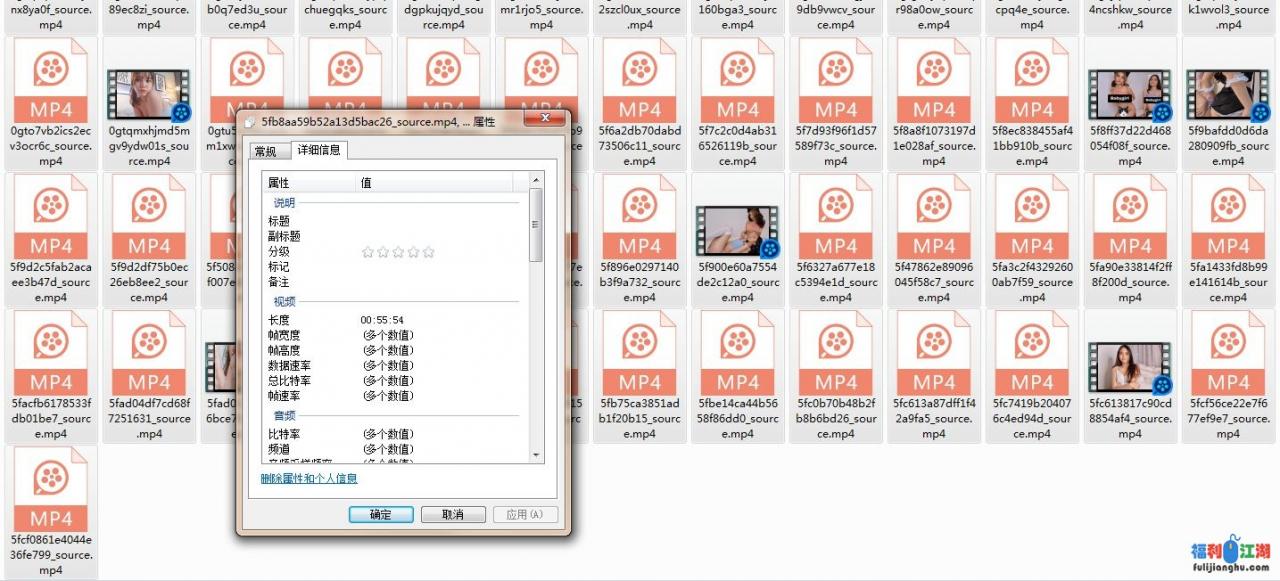The height and width of the screenshot is (581, 1280).
Task: Set the 分级 rating to five stars
Action: [x=428, y=252]
